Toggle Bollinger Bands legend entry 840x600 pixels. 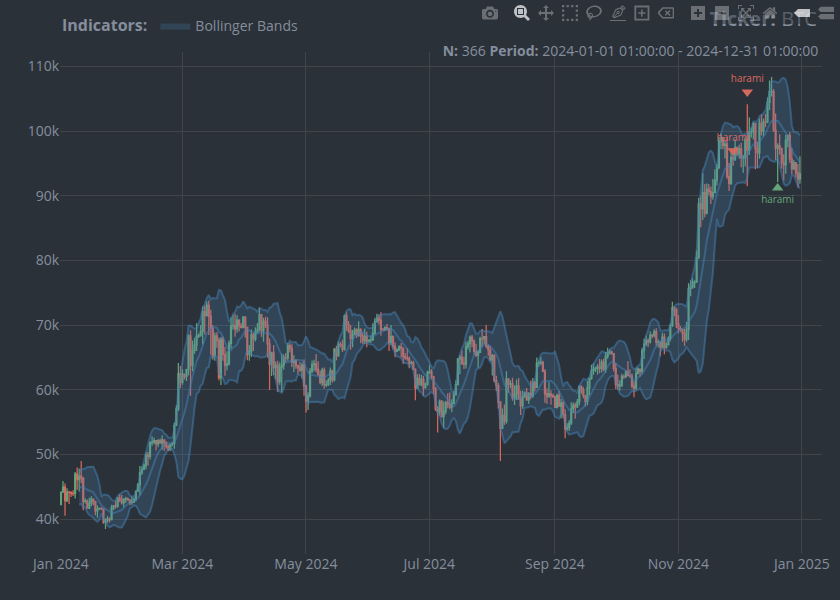[246, 26]
